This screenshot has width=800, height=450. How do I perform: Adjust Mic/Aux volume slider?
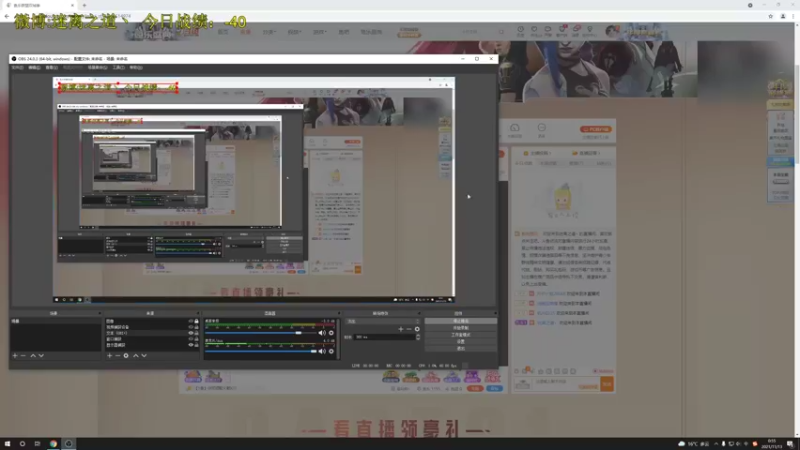point(260,351)
